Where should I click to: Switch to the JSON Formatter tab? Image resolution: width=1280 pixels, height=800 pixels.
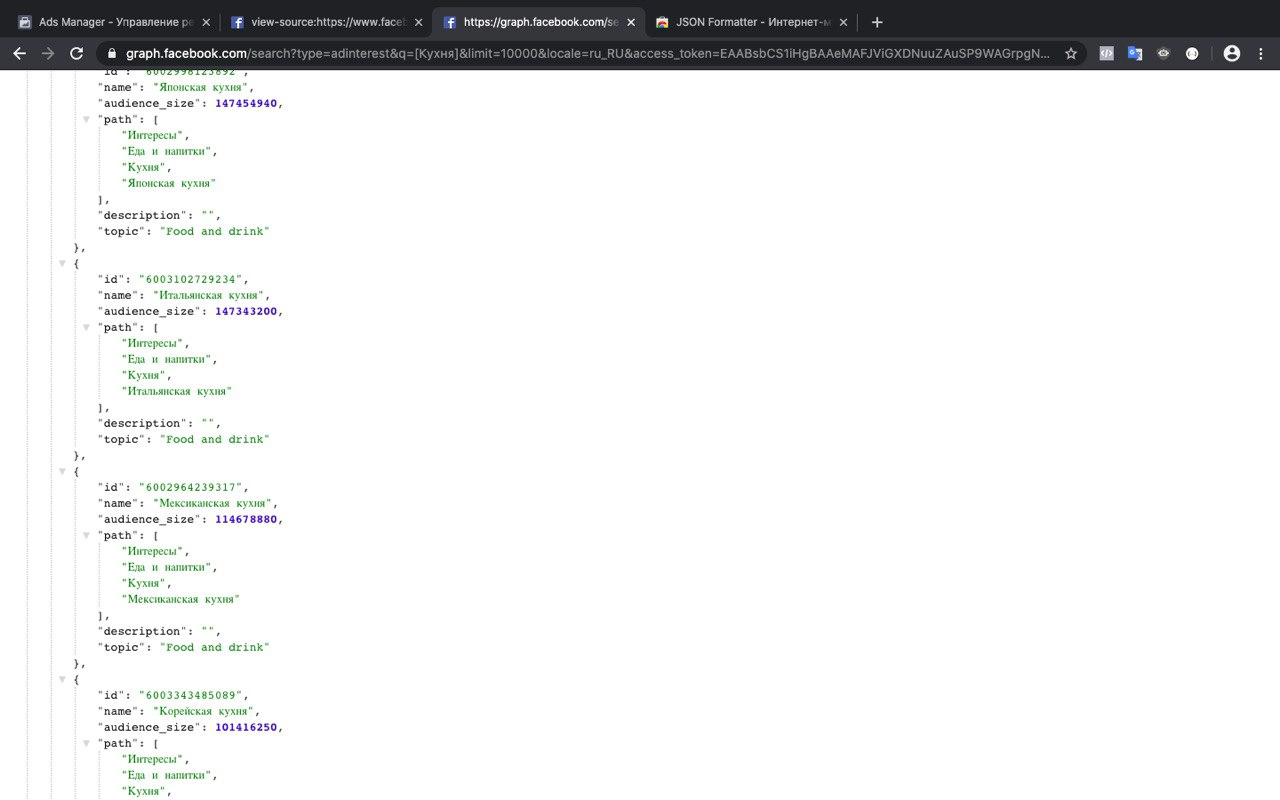(751, 22)
